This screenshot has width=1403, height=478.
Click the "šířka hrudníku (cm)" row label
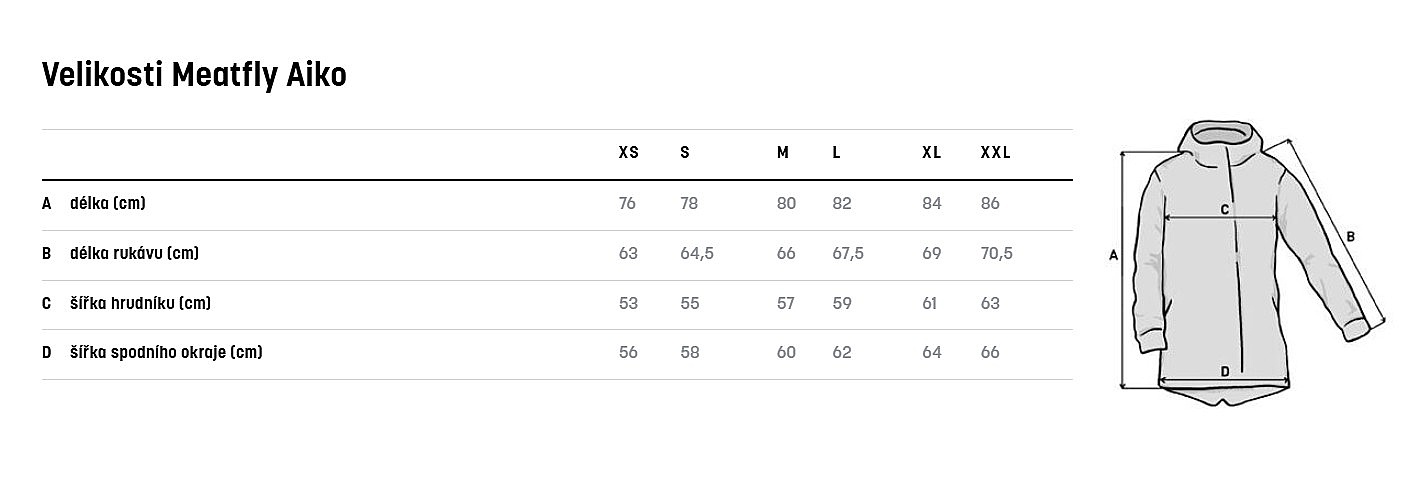[140, 303]
